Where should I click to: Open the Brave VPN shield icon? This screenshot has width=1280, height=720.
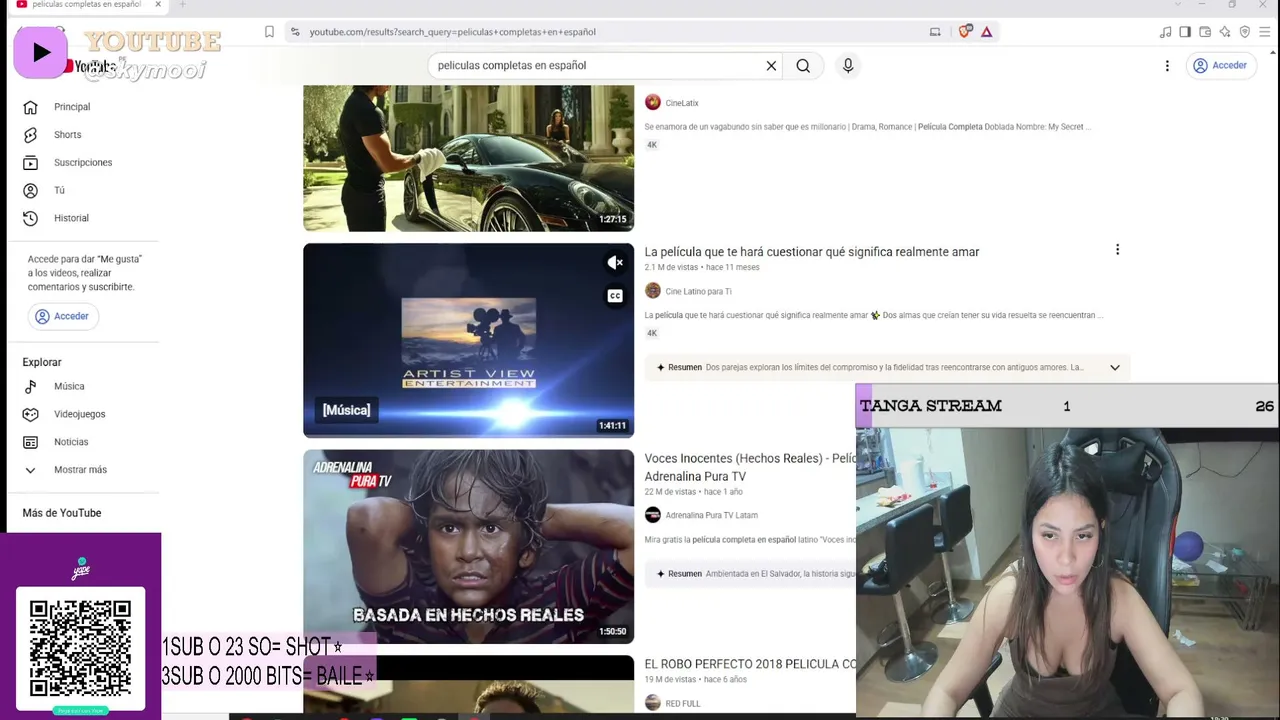click(x=1245, y=32)
